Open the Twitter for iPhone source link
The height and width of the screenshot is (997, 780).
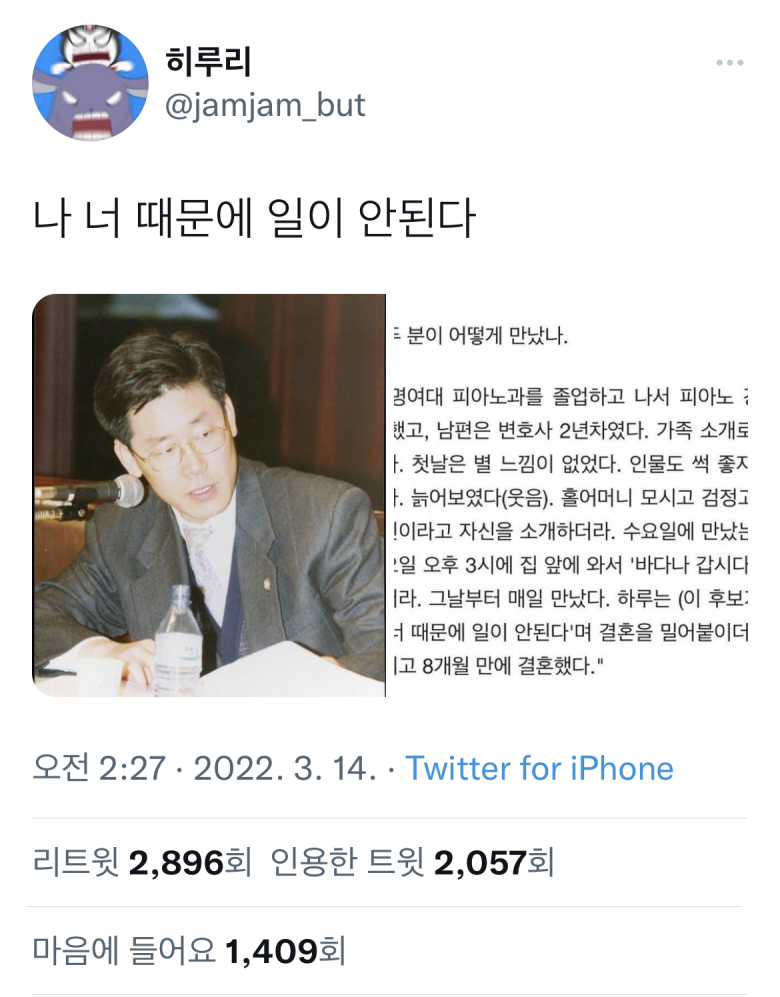point(539,768)
